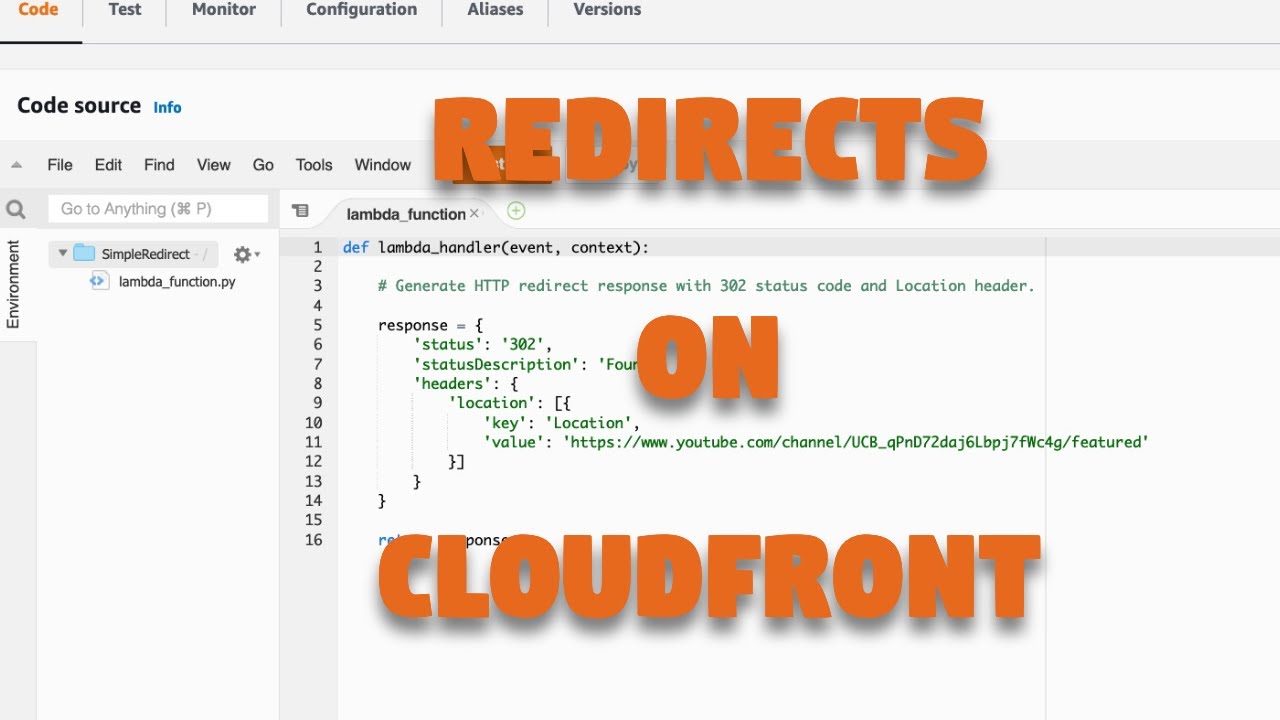1280x720 pixels.
Task: Click the python file icon for lambda_function.py
Action: click(x=98, y=281)
